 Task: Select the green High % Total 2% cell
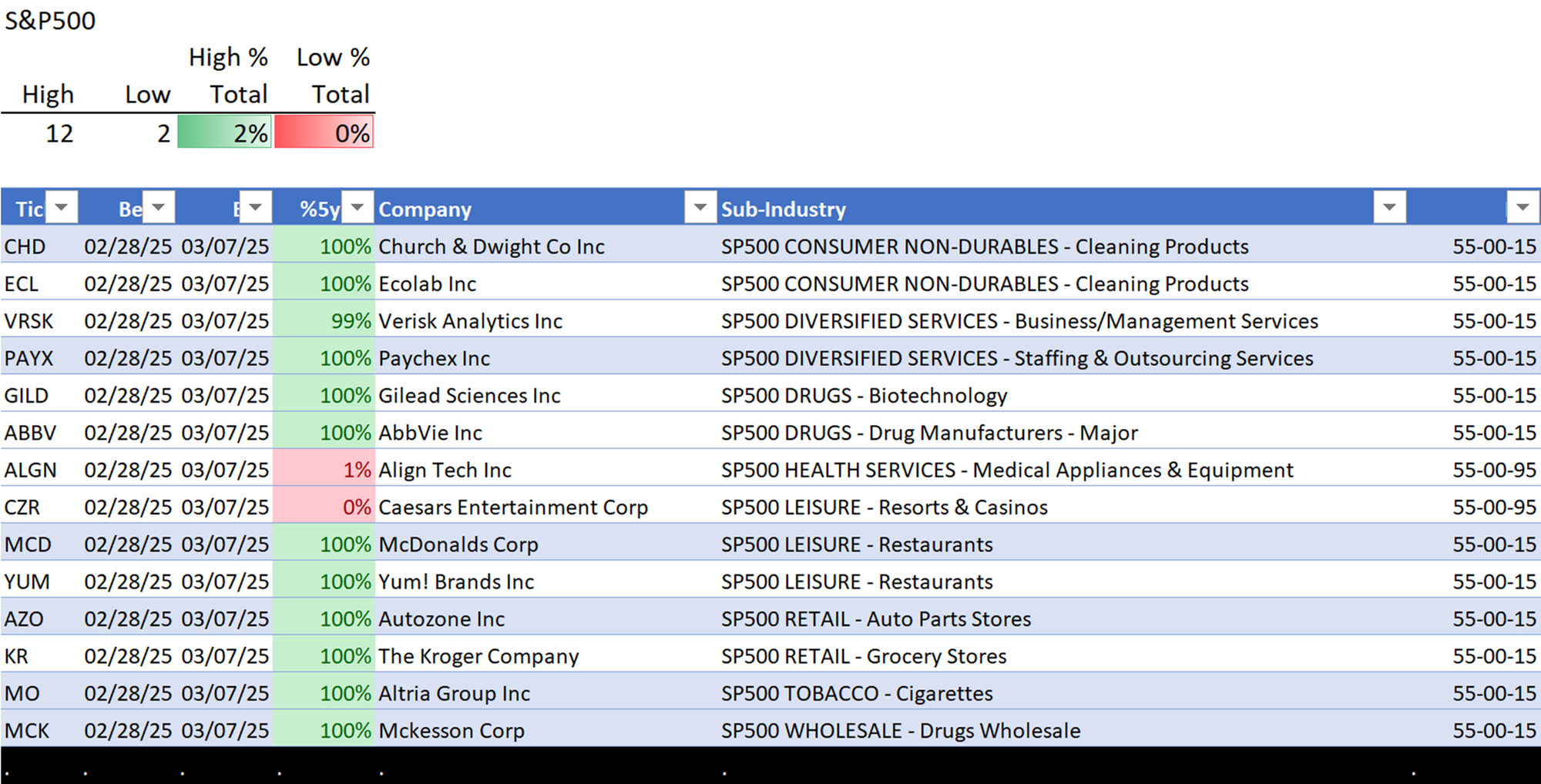coord(224,133)
